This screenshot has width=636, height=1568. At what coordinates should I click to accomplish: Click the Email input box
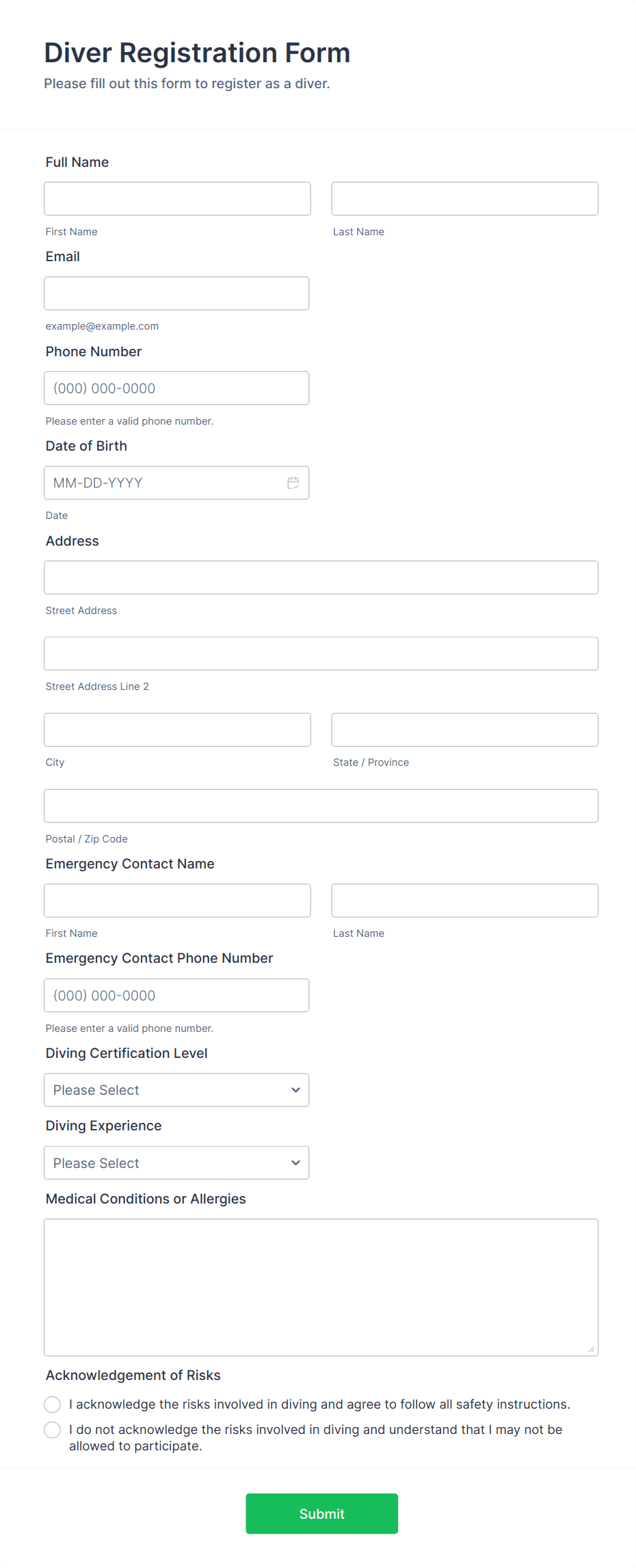tap(176, 293)
